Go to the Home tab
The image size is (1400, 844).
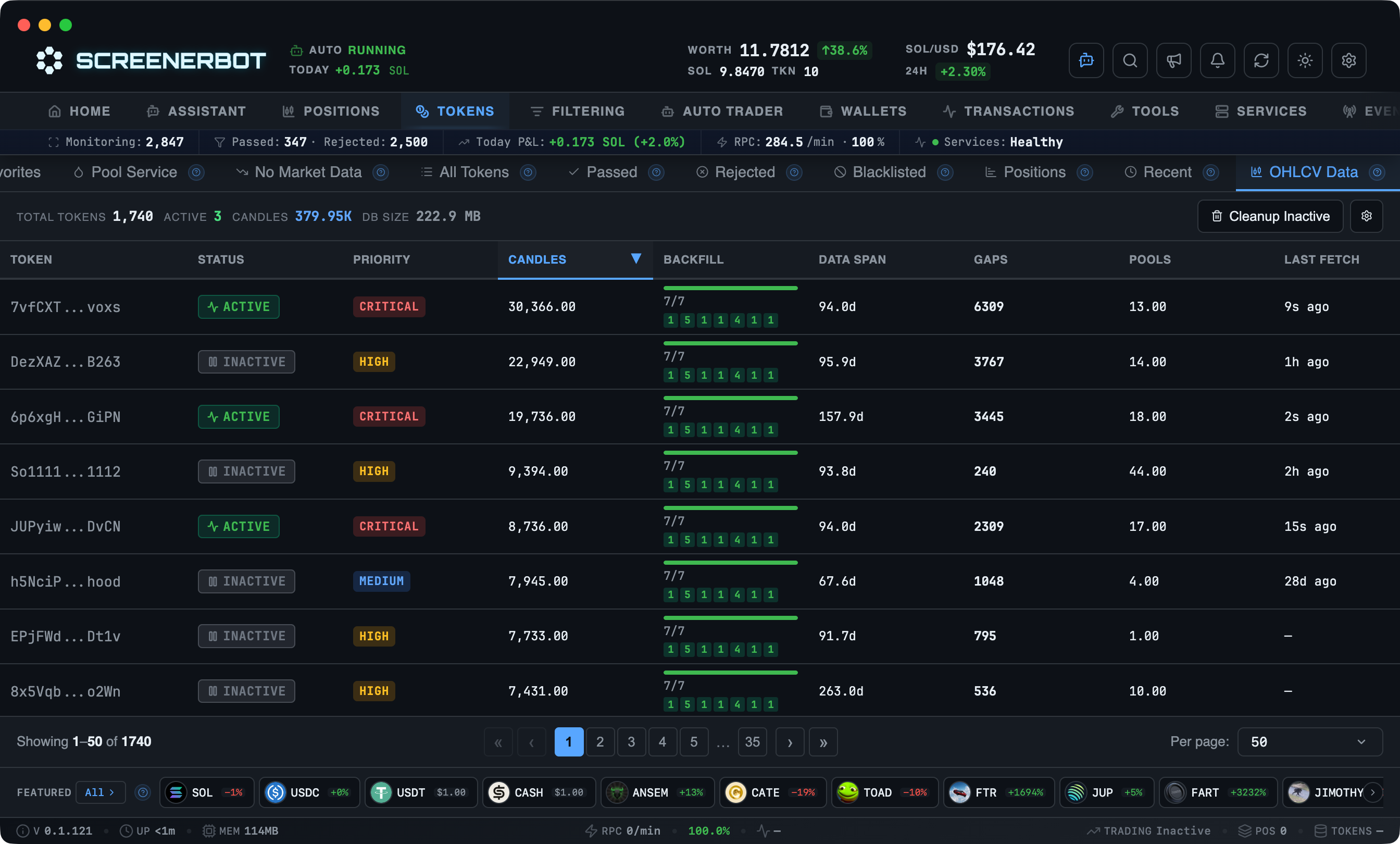[x=80, y=111]
